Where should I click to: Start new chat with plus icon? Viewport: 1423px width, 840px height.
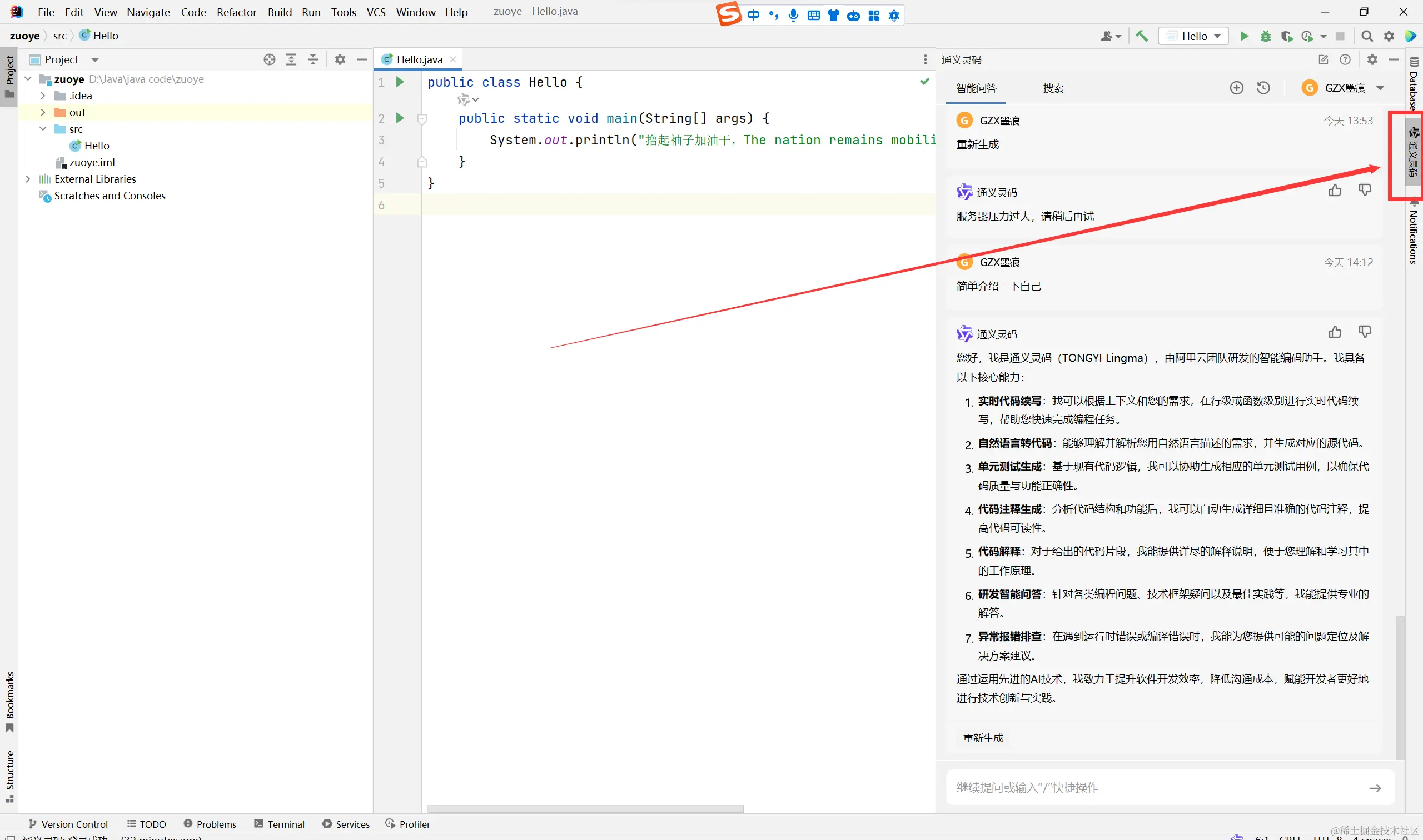coord(1237,88)
